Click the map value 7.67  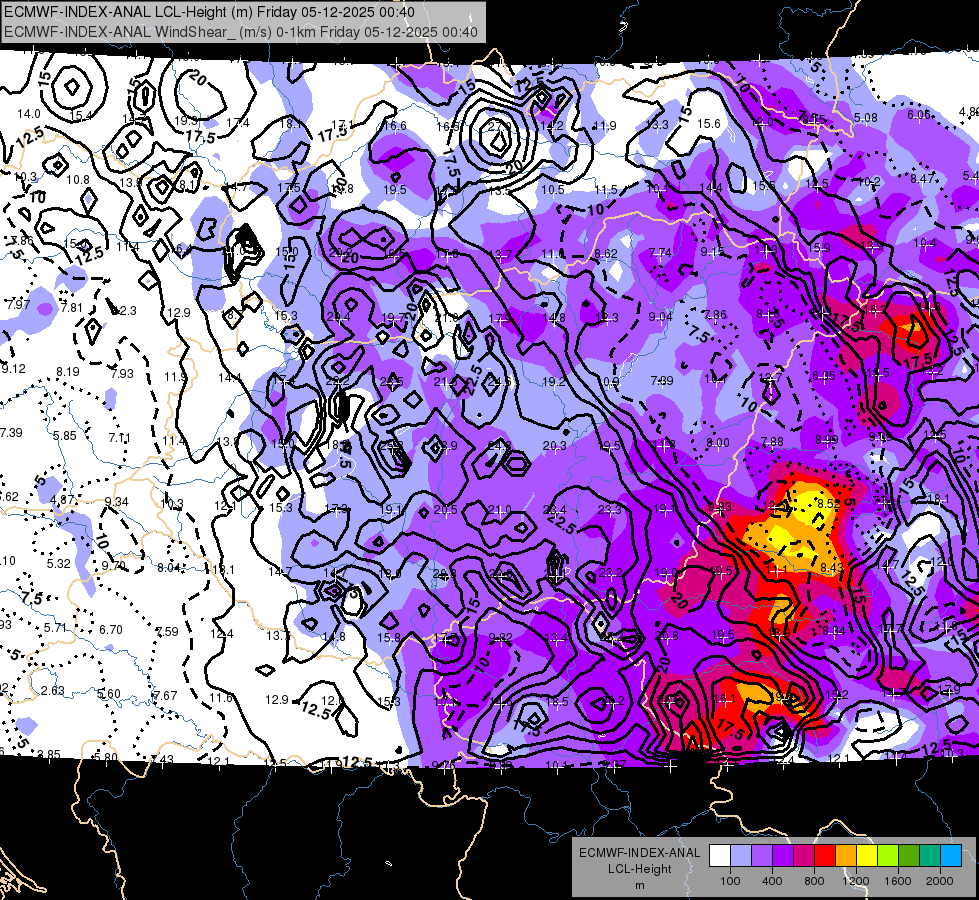coord(165,695)
